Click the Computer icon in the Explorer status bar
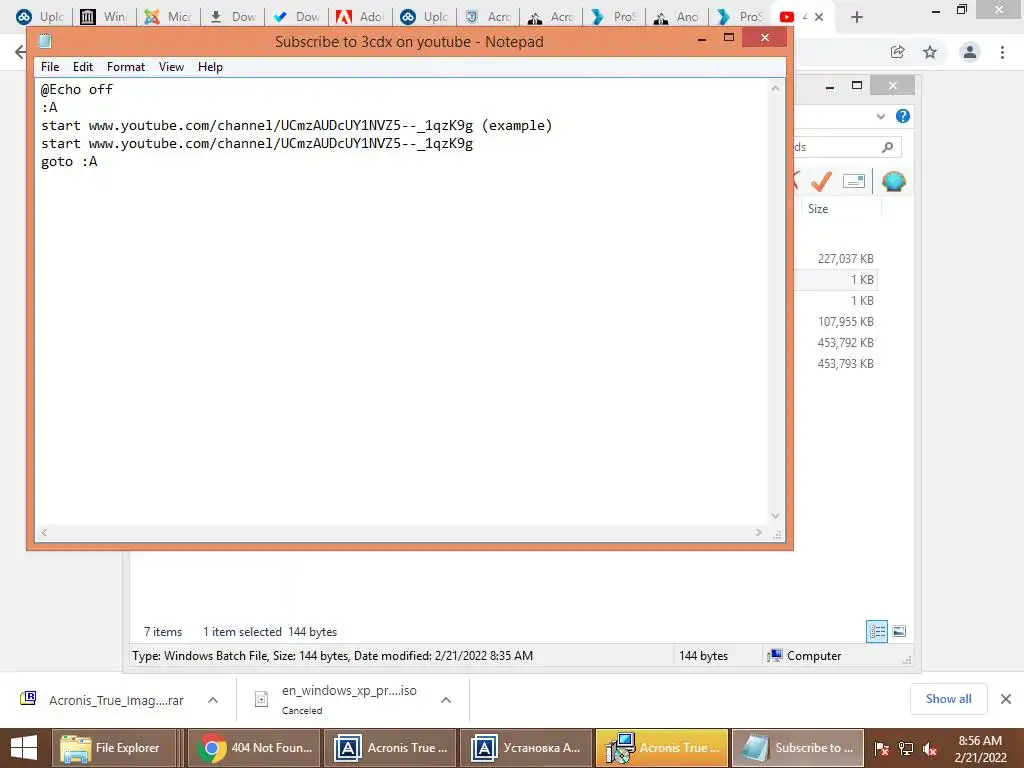The height and width of the screenshot is (768, 1024). coord(775,655)
